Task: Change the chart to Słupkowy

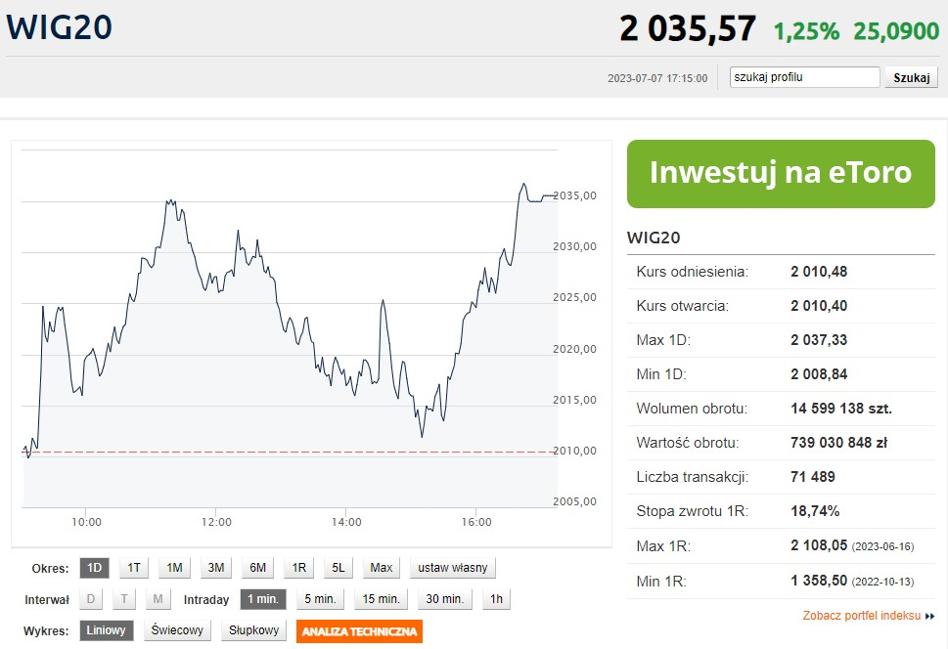Action: 254,630
